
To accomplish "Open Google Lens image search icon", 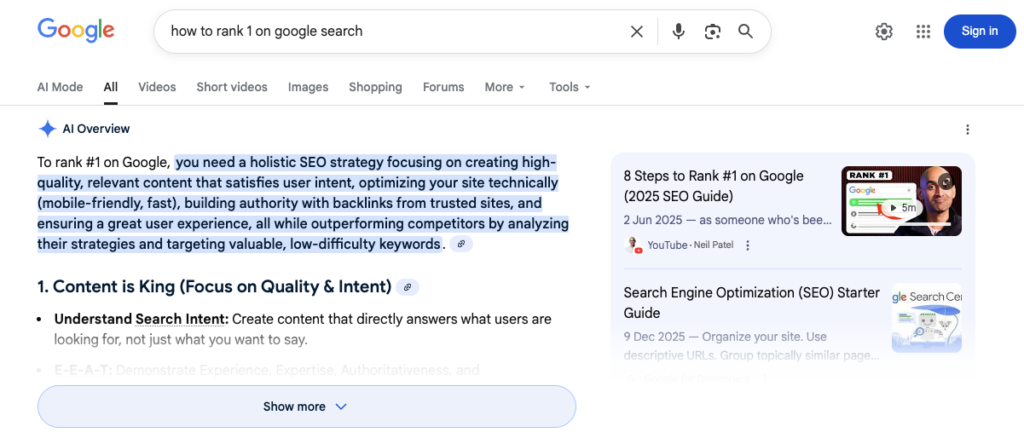I will 712,31.
